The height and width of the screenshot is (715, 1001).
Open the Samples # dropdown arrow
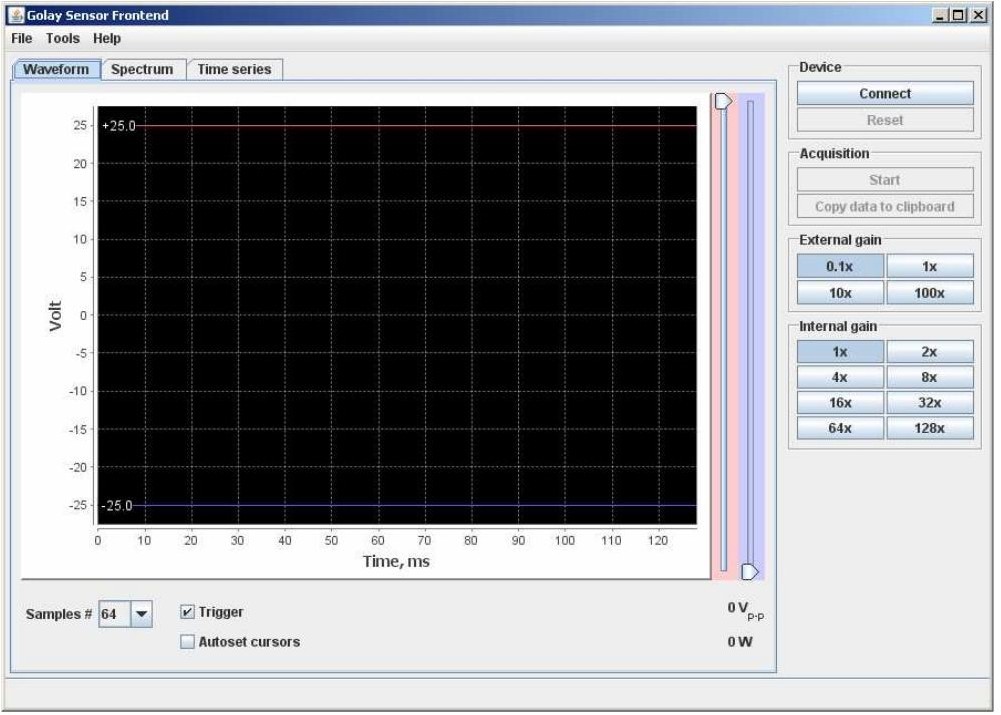[x=141, y=614]
